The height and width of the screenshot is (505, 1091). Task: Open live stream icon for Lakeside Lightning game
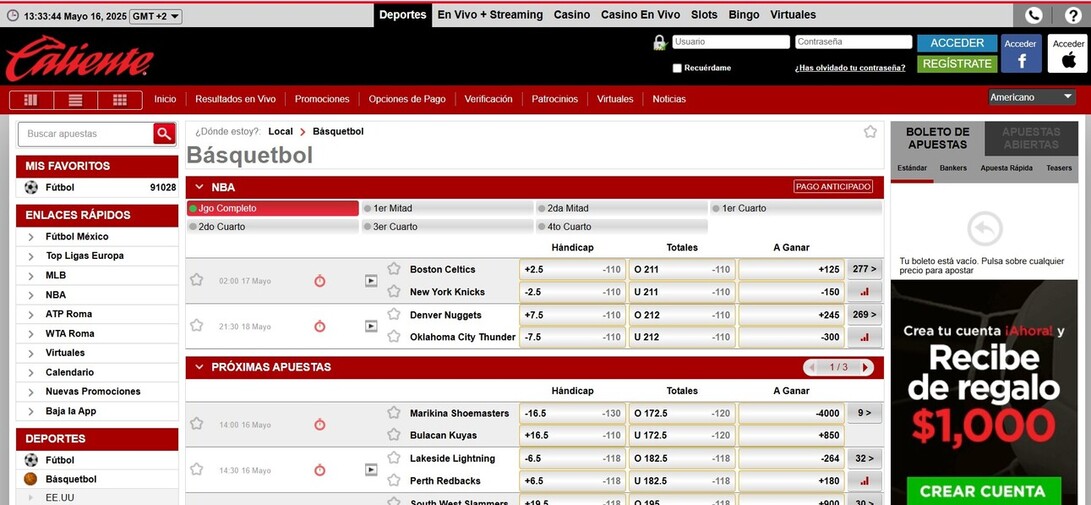(x=371, y=470)
